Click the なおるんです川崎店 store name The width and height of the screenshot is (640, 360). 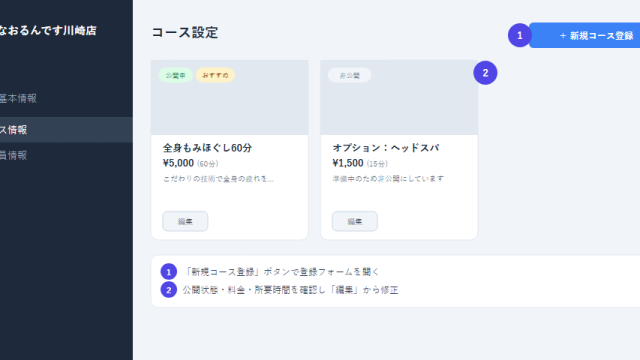point(48,31)
